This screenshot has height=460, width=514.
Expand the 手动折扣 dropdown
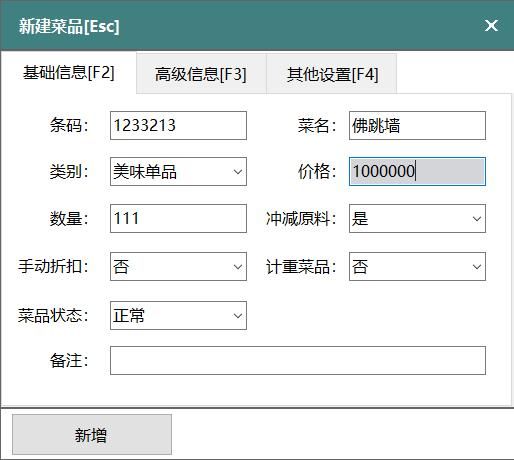178,266
